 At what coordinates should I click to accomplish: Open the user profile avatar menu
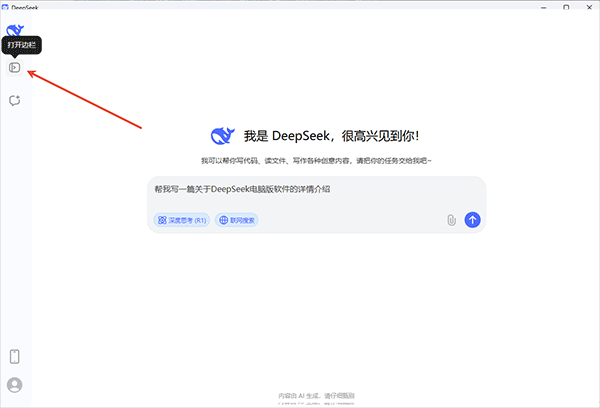(x=14, y=385)
